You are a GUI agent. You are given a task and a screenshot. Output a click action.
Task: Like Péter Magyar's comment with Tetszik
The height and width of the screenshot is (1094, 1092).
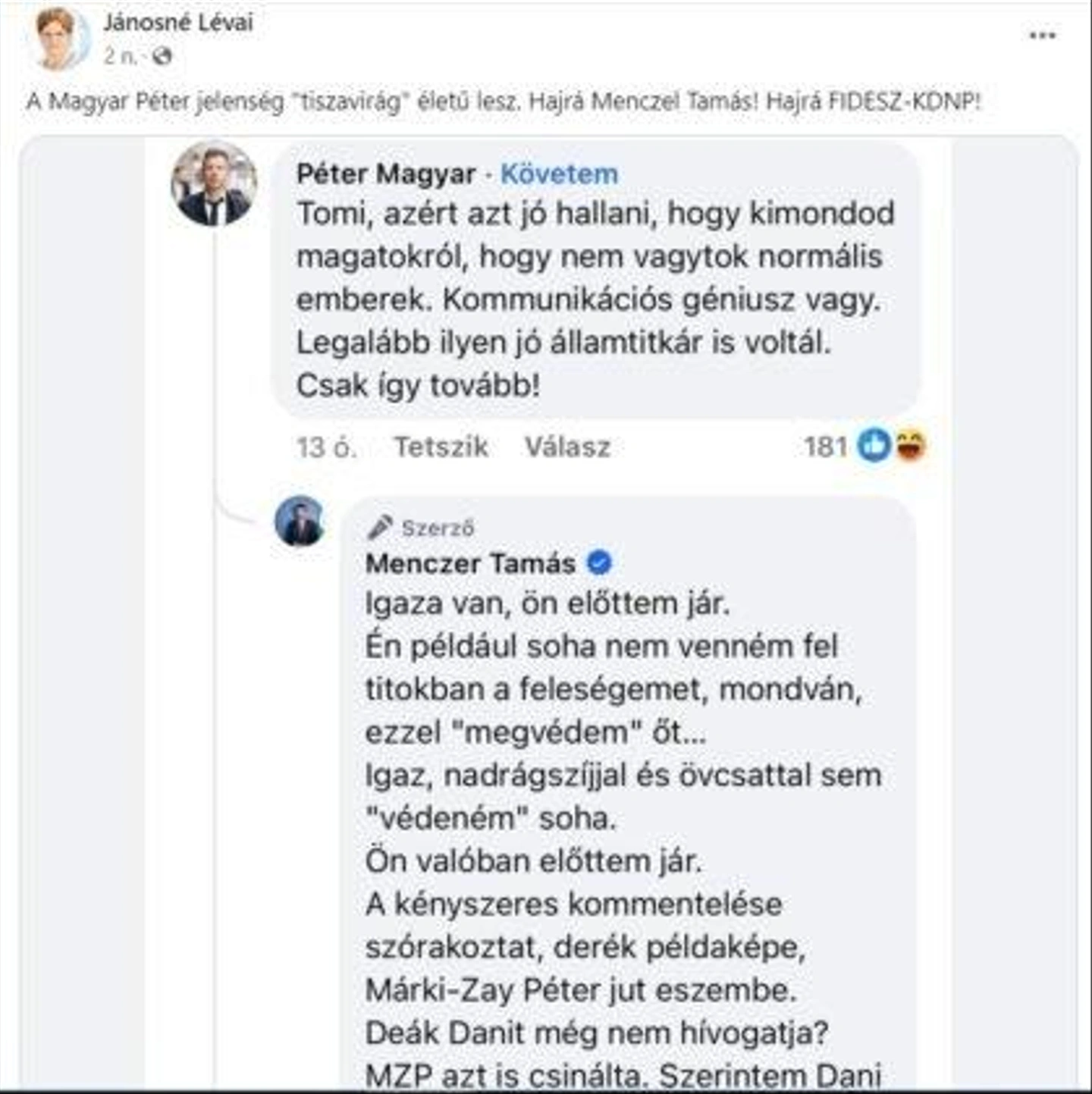pyautogui.click(x=441, y=447)
